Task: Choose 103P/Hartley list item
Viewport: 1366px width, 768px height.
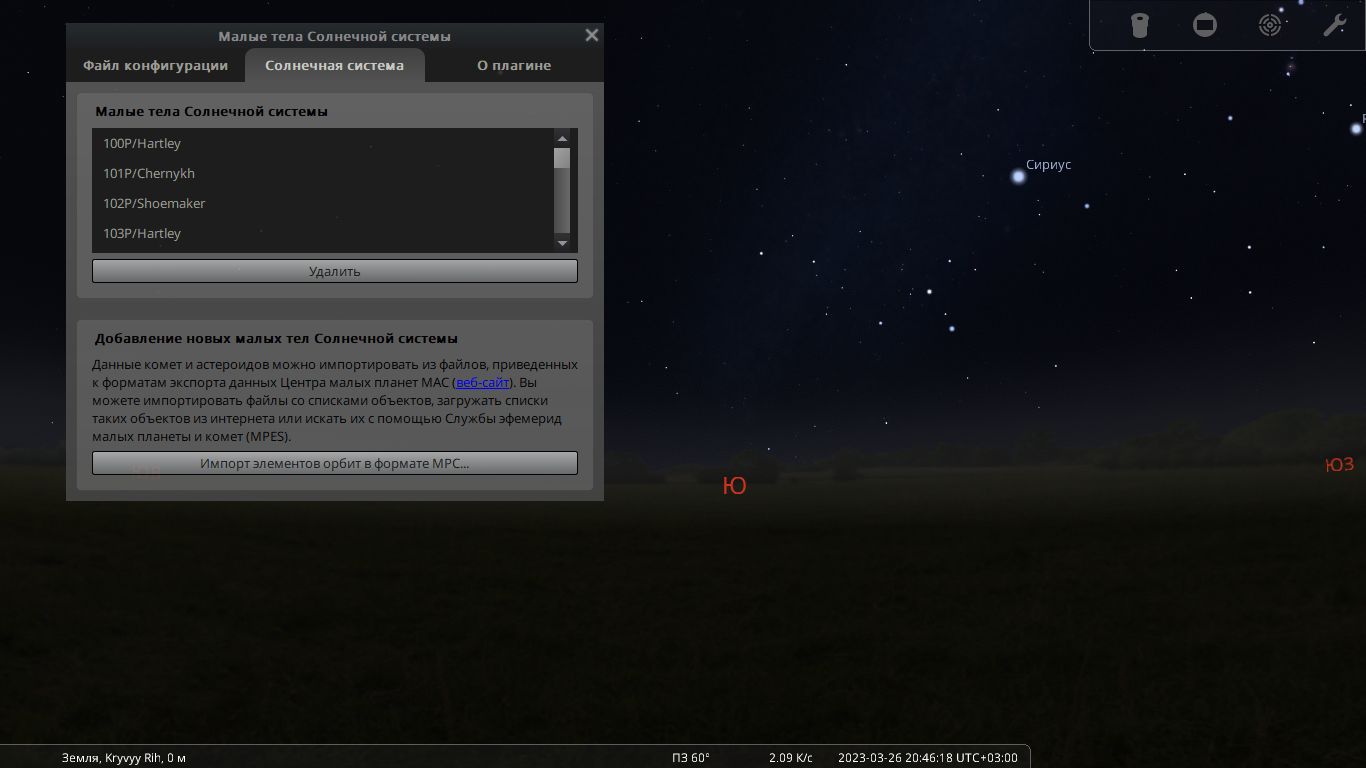Action: 142,234
